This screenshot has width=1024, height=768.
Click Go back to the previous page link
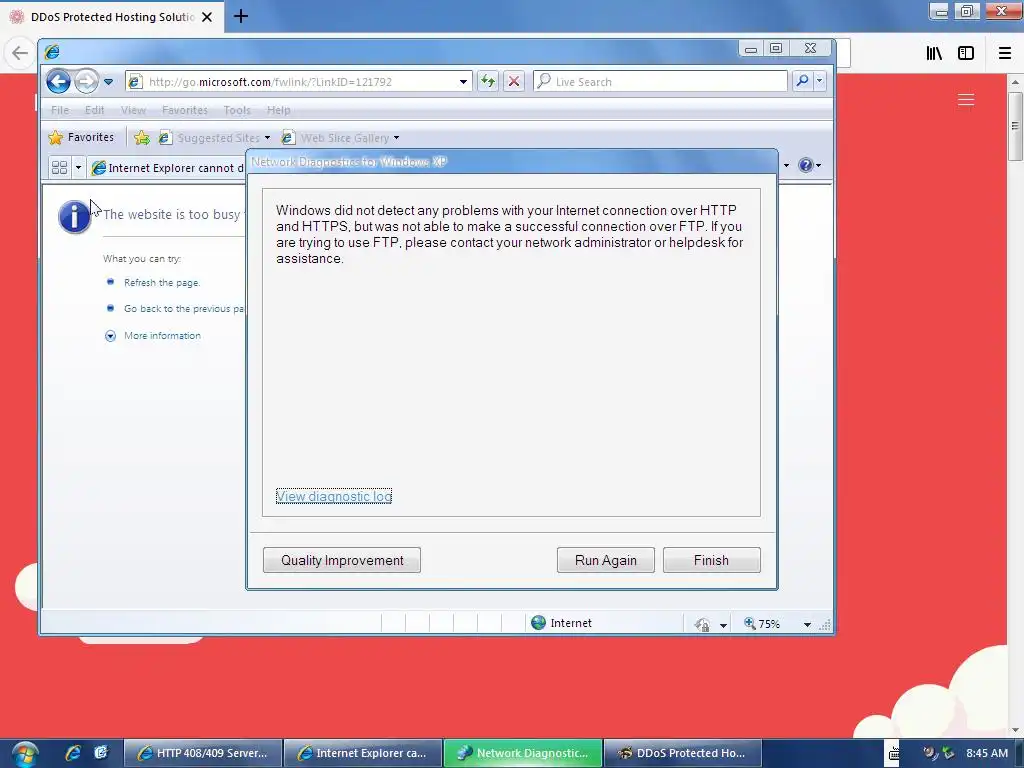184,308
